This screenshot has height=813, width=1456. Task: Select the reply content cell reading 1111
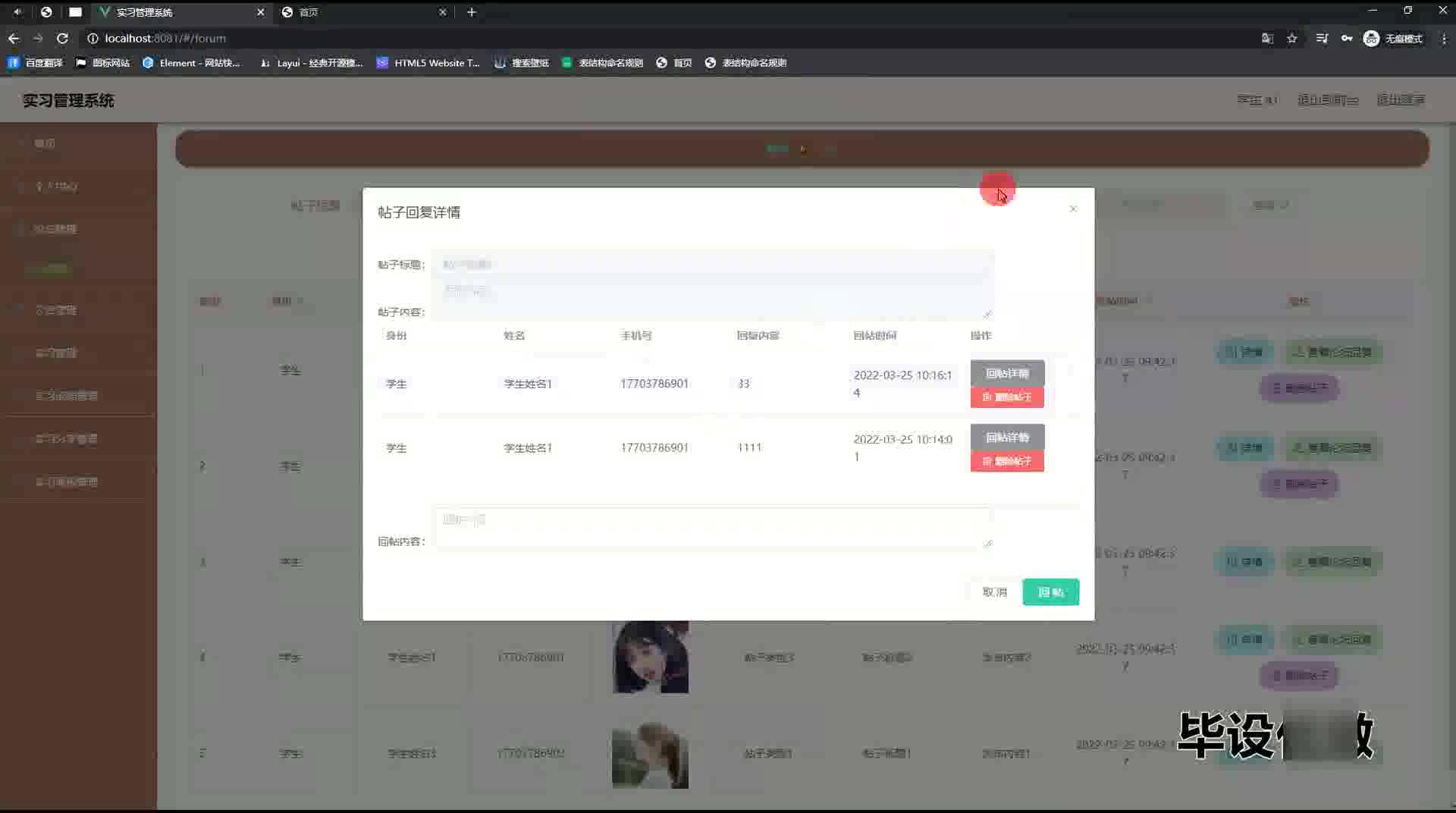pos(749,447)
